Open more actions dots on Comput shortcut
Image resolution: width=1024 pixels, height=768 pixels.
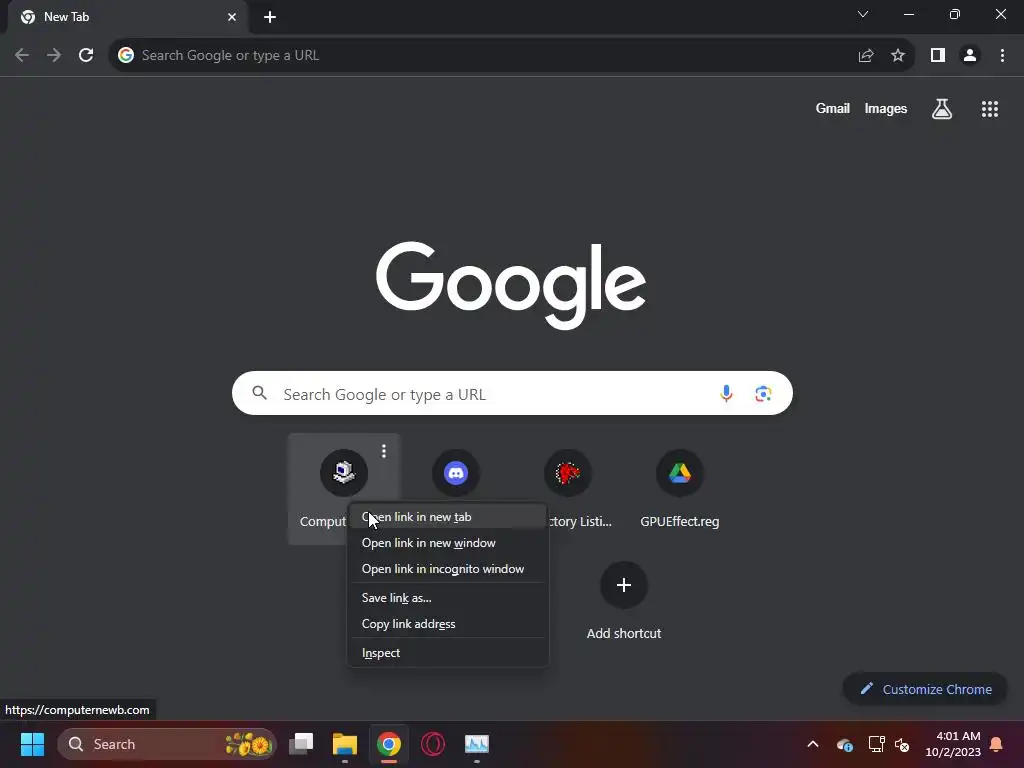click(384, 451)
